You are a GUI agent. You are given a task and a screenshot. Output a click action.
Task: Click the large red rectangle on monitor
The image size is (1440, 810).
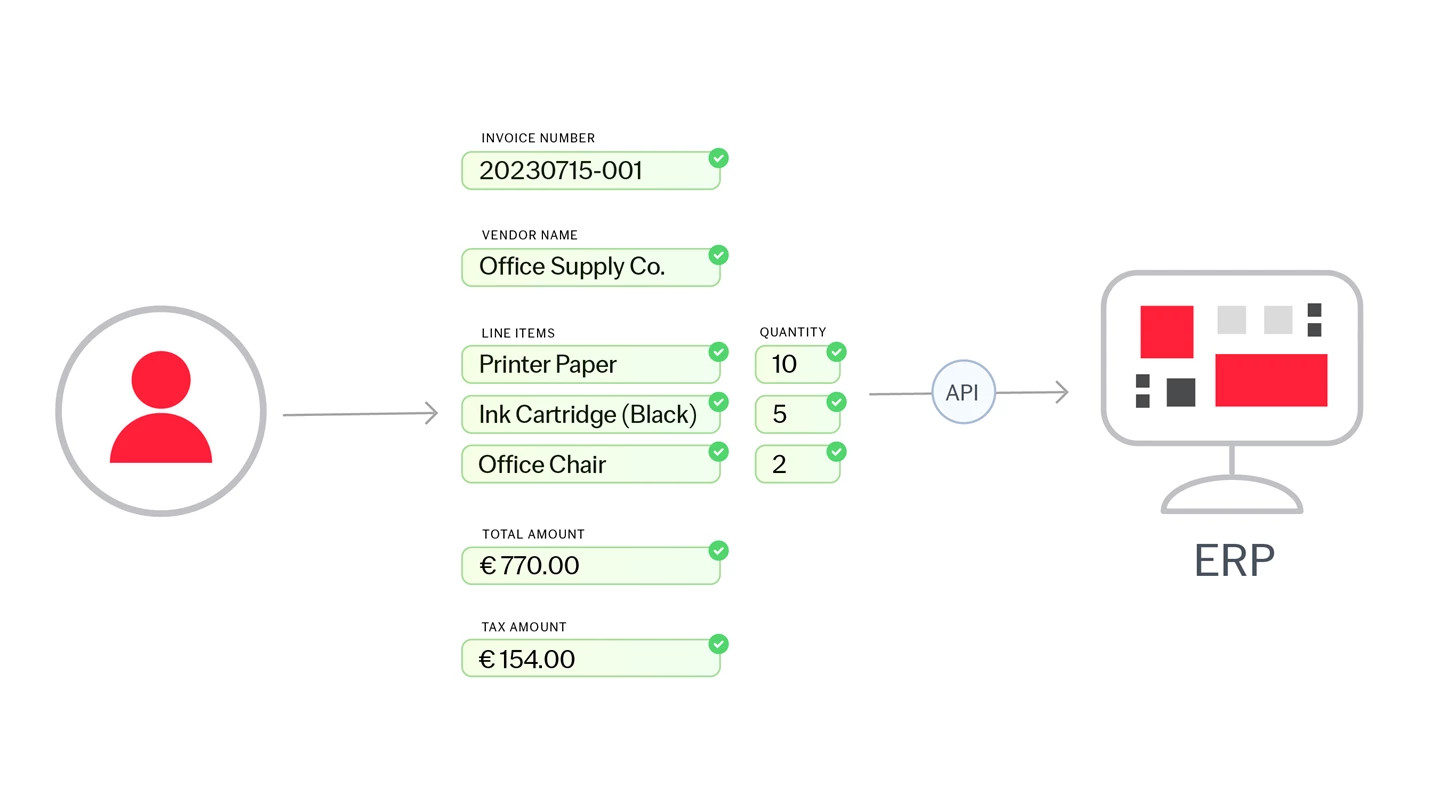coord(1271,380)
